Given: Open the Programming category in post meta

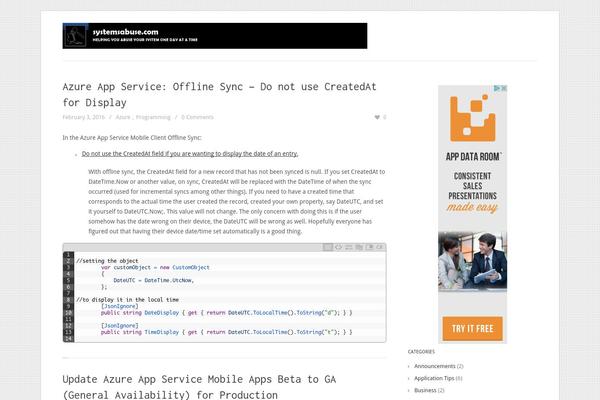Looking at the screenshot, I should [x=153, y=117].
